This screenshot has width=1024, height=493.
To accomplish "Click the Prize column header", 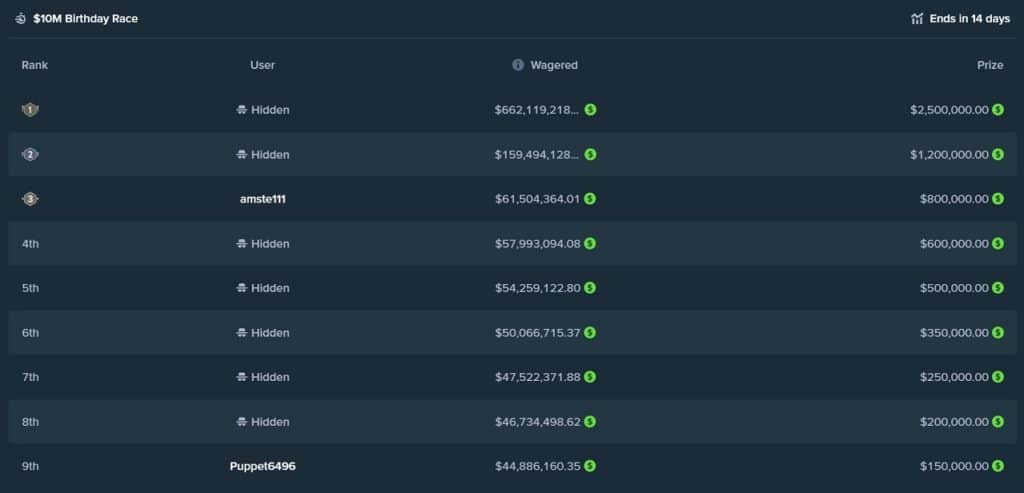I will coord(990,65).
